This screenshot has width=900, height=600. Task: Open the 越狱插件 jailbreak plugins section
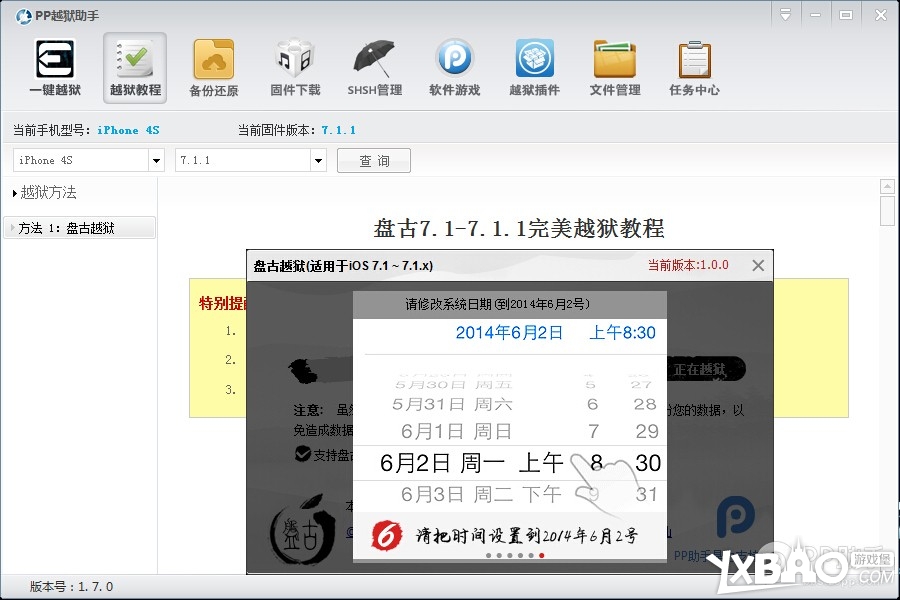tap(533, 66)
